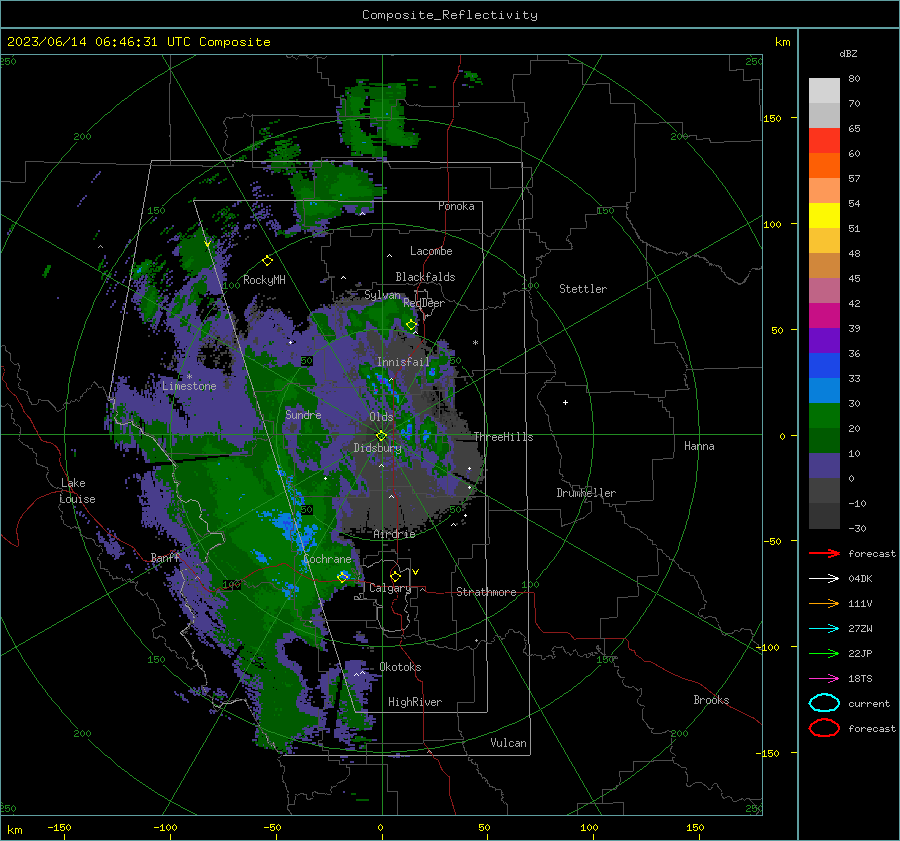The image size is (900, 841).
Task: Click the Airdrie city label
Action: (x=394, y=534)
